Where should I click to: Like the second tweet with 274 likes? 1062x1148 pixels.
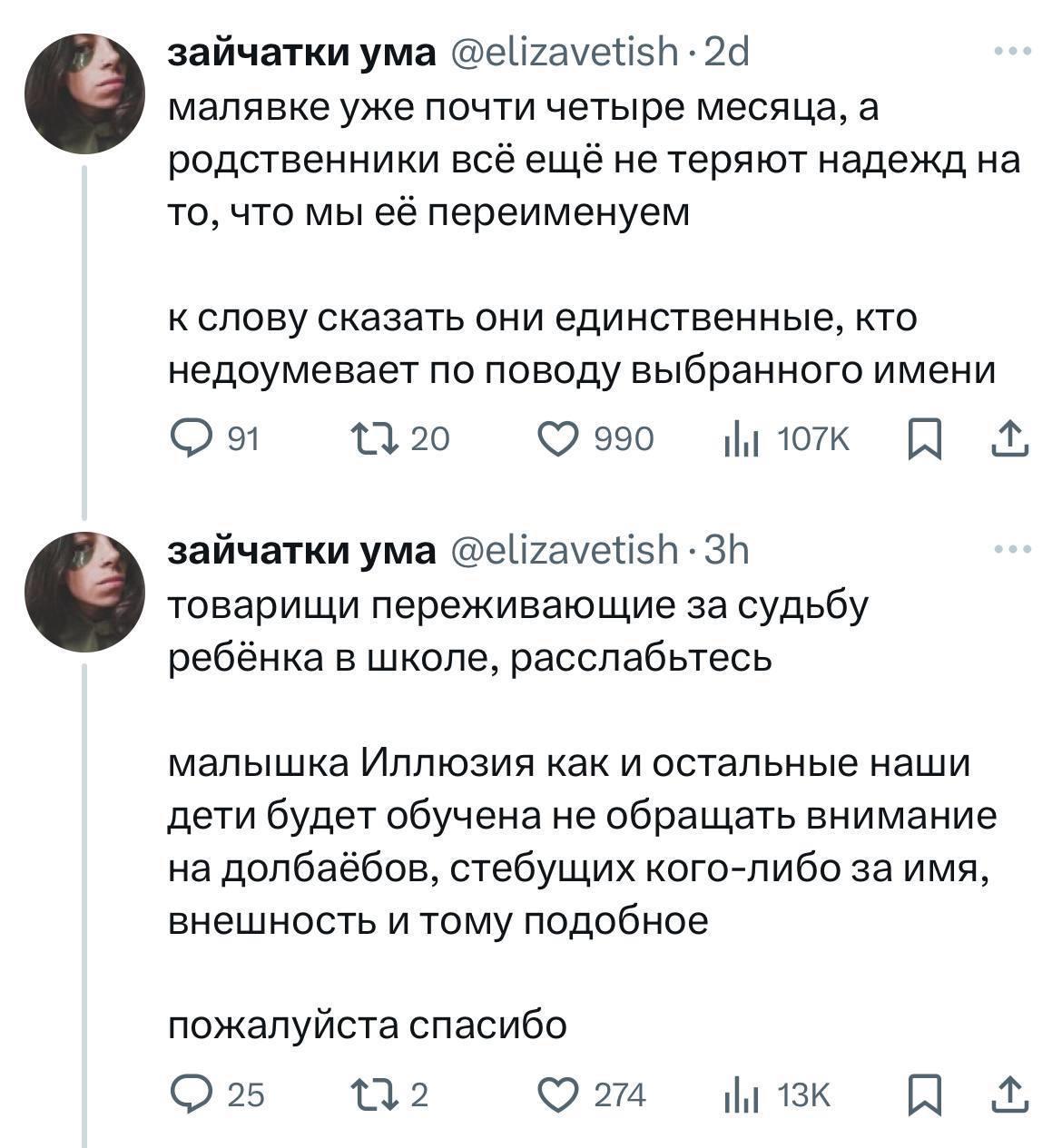tap(557, 1095)
